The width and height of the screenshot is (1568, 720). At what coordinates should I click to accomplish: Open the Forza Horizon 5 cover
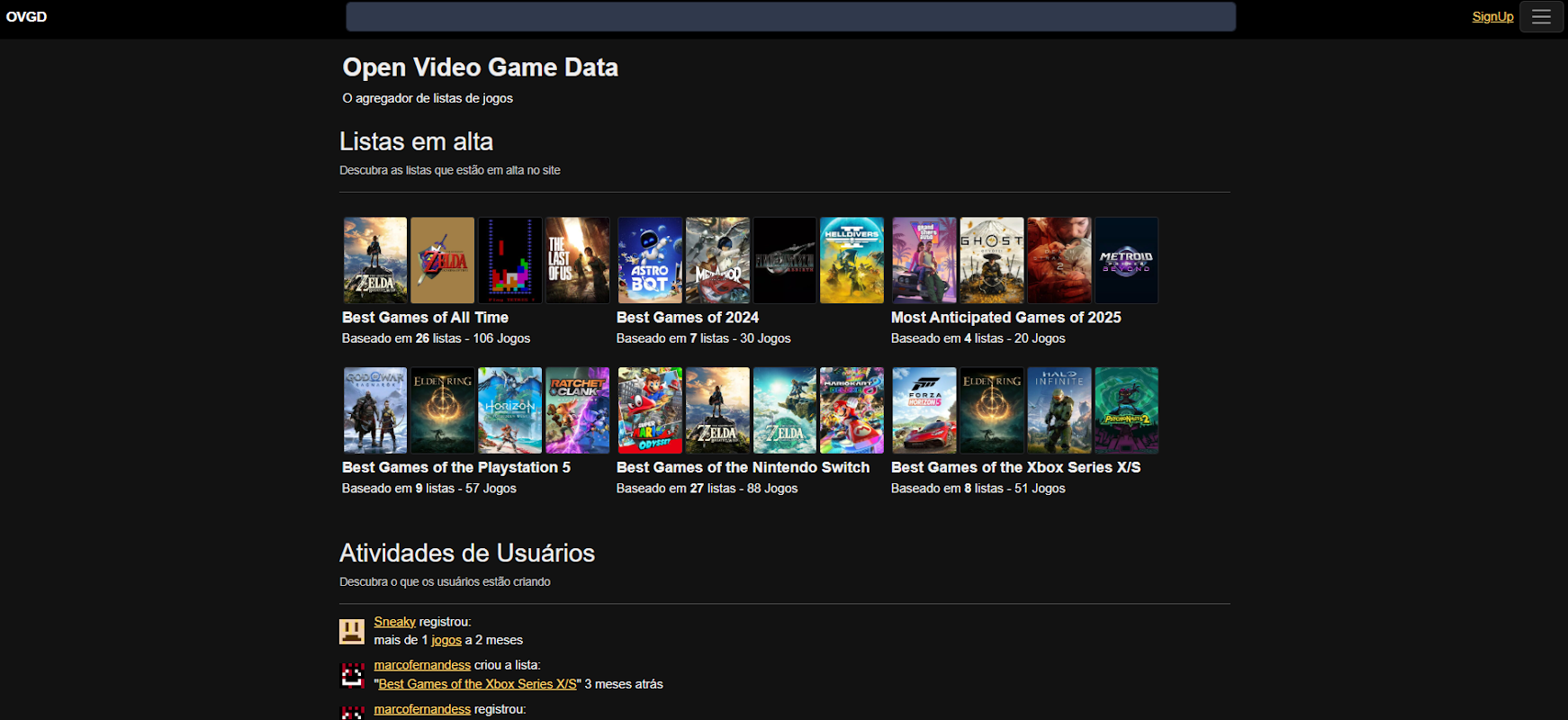pos(924,410)
